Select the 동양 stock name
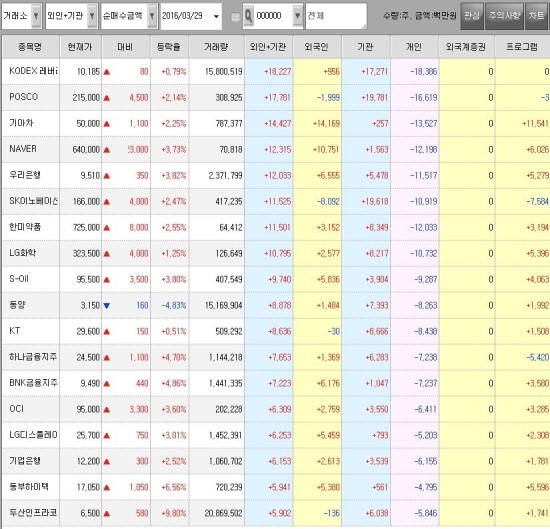Viewport: 550px width, 529px height. click(x=17, y=304)
